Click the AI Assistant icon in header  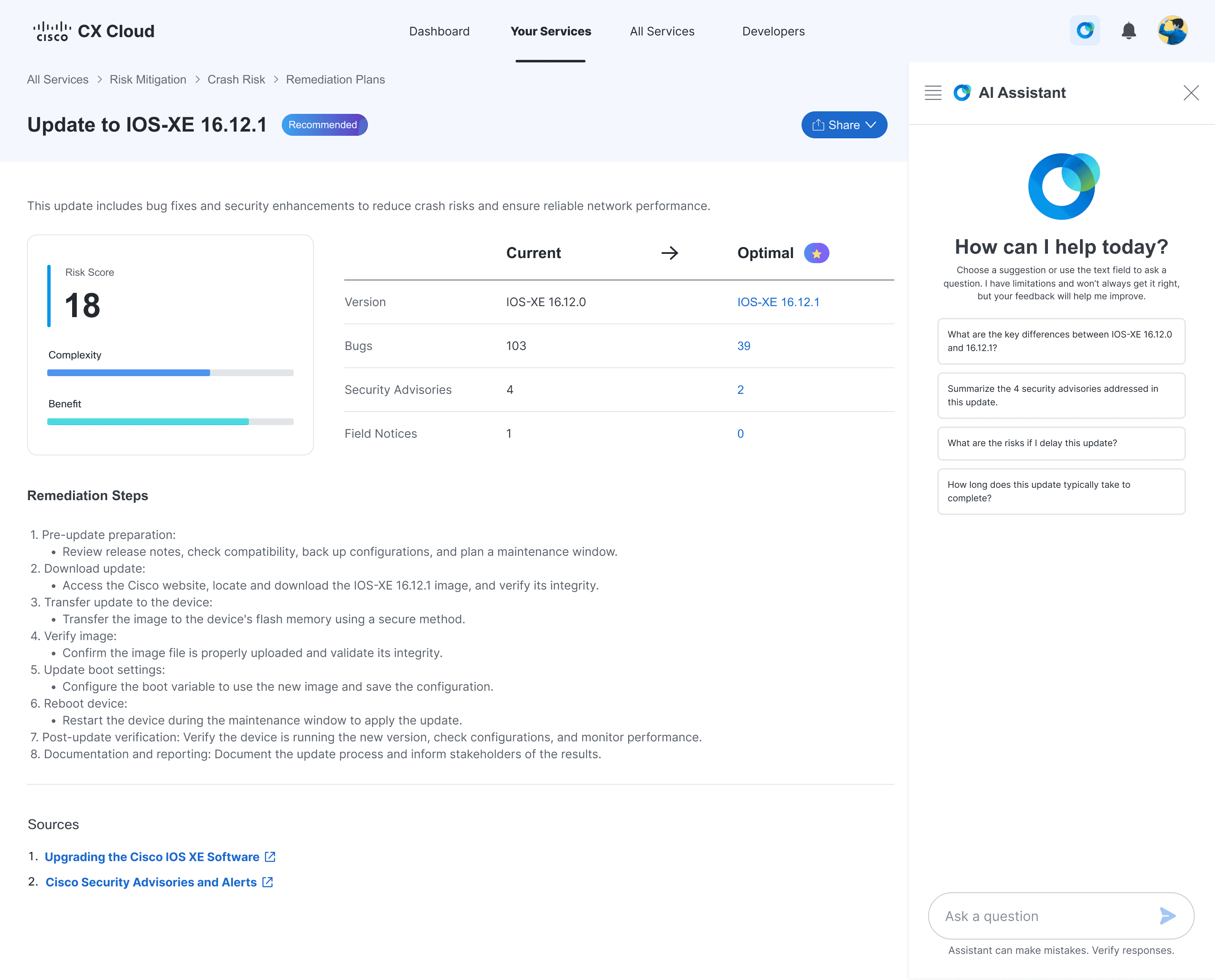point(1085,30)
